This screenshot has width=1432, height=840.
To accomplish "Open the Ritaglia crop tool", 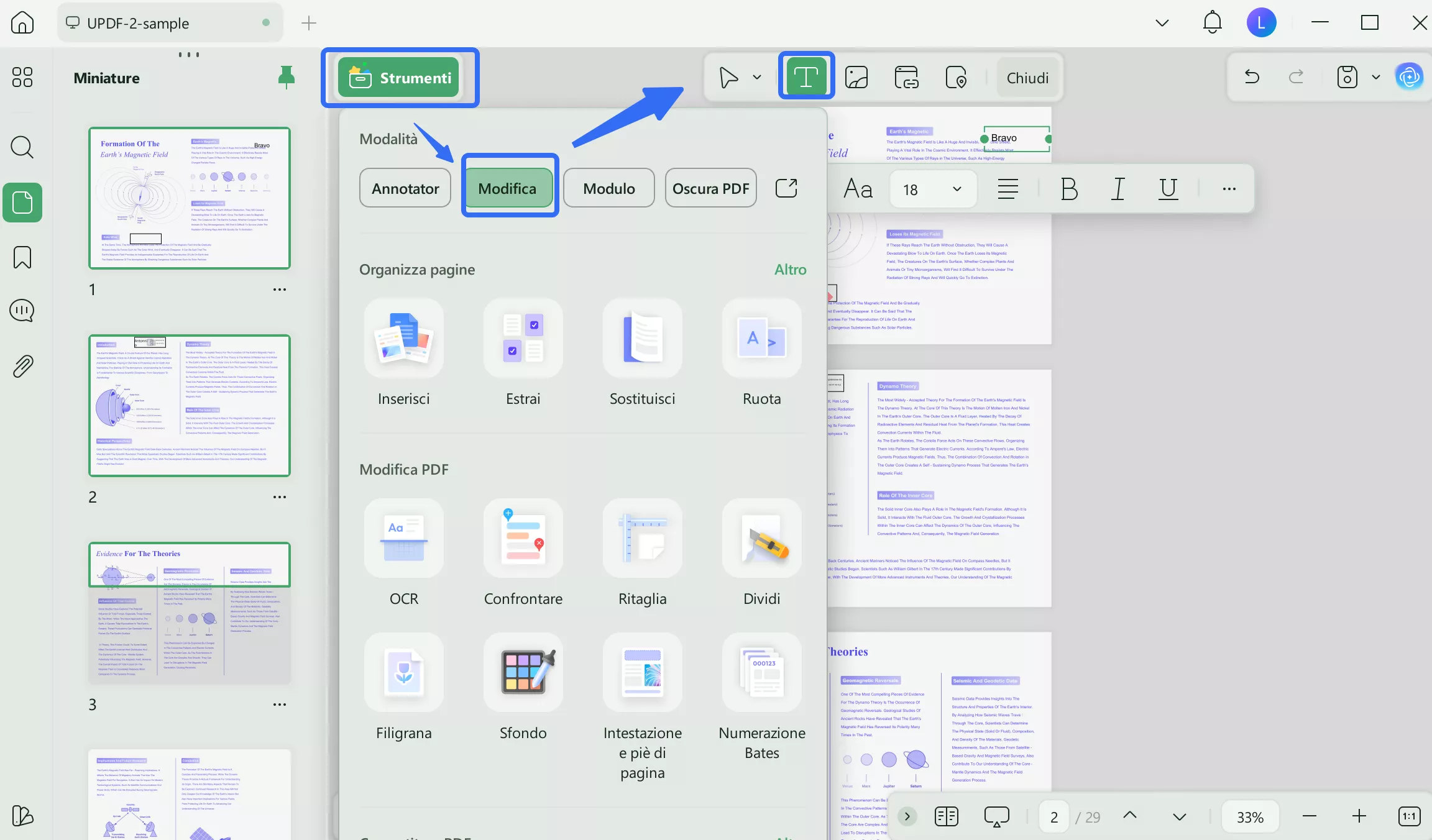I will coord(642,538).
